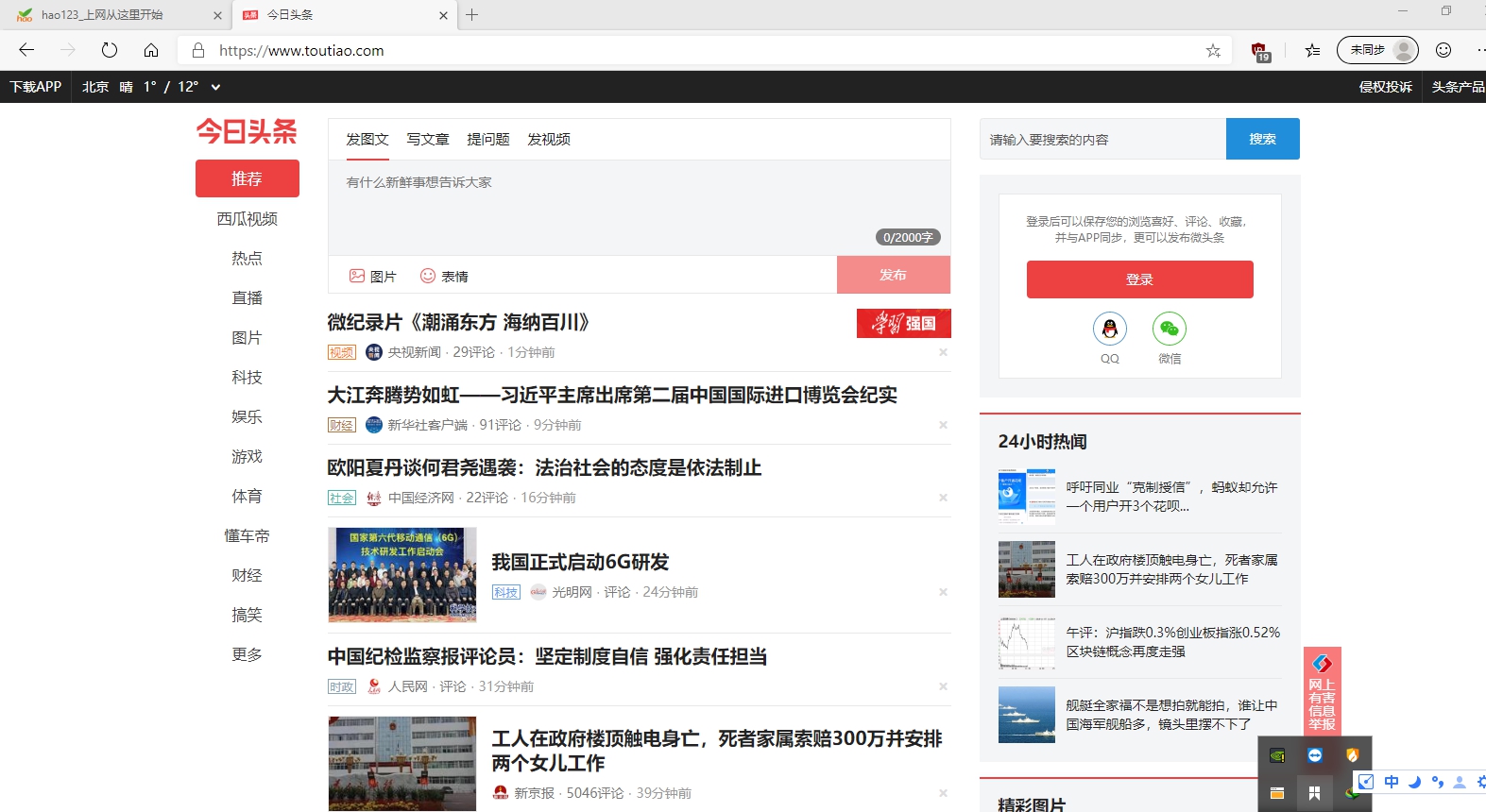
Task: Open the new tab plus button
Action: pos(472,15)
